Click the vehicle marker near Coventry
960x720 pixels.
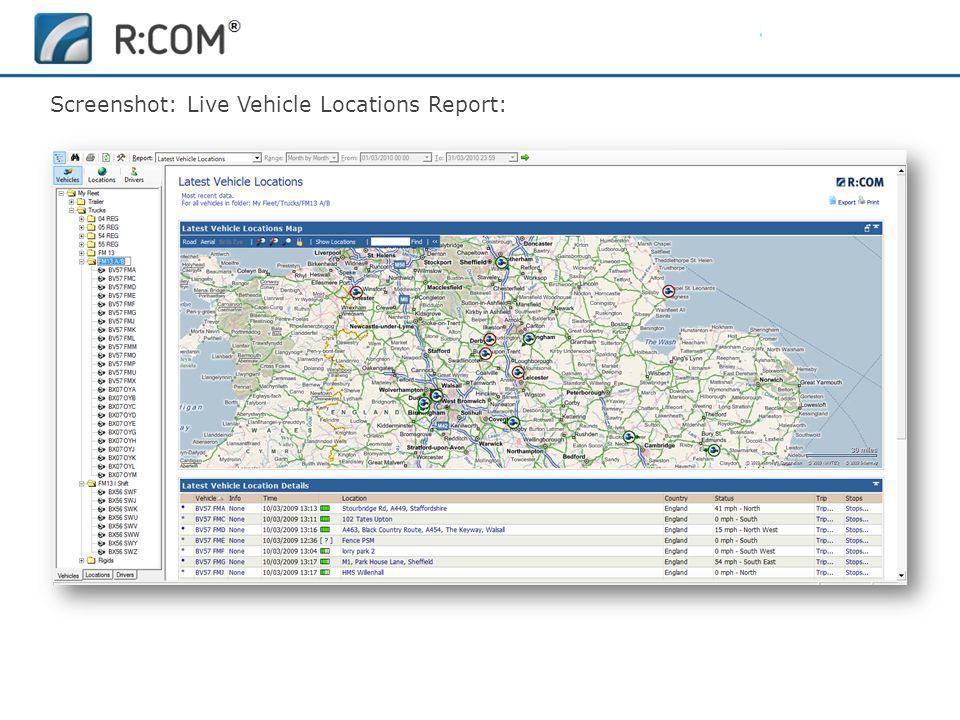tap(513, 422)
